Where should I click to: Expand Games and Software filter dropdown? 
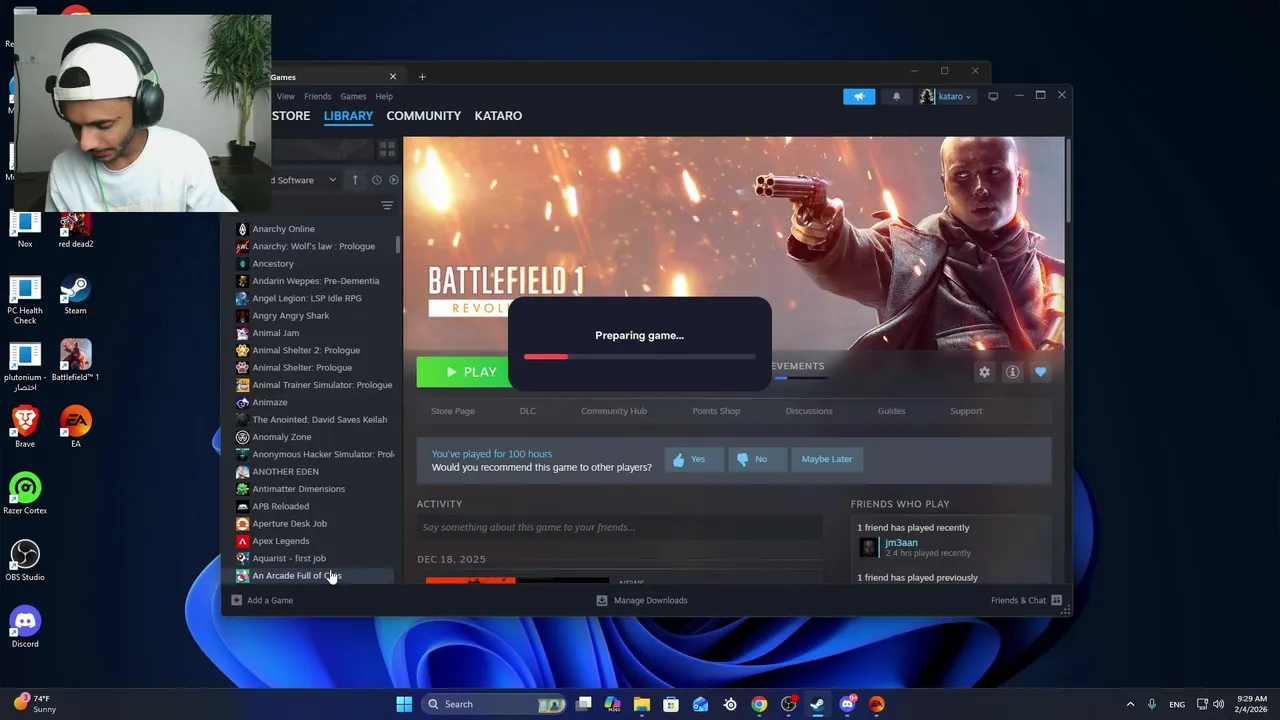306,180
